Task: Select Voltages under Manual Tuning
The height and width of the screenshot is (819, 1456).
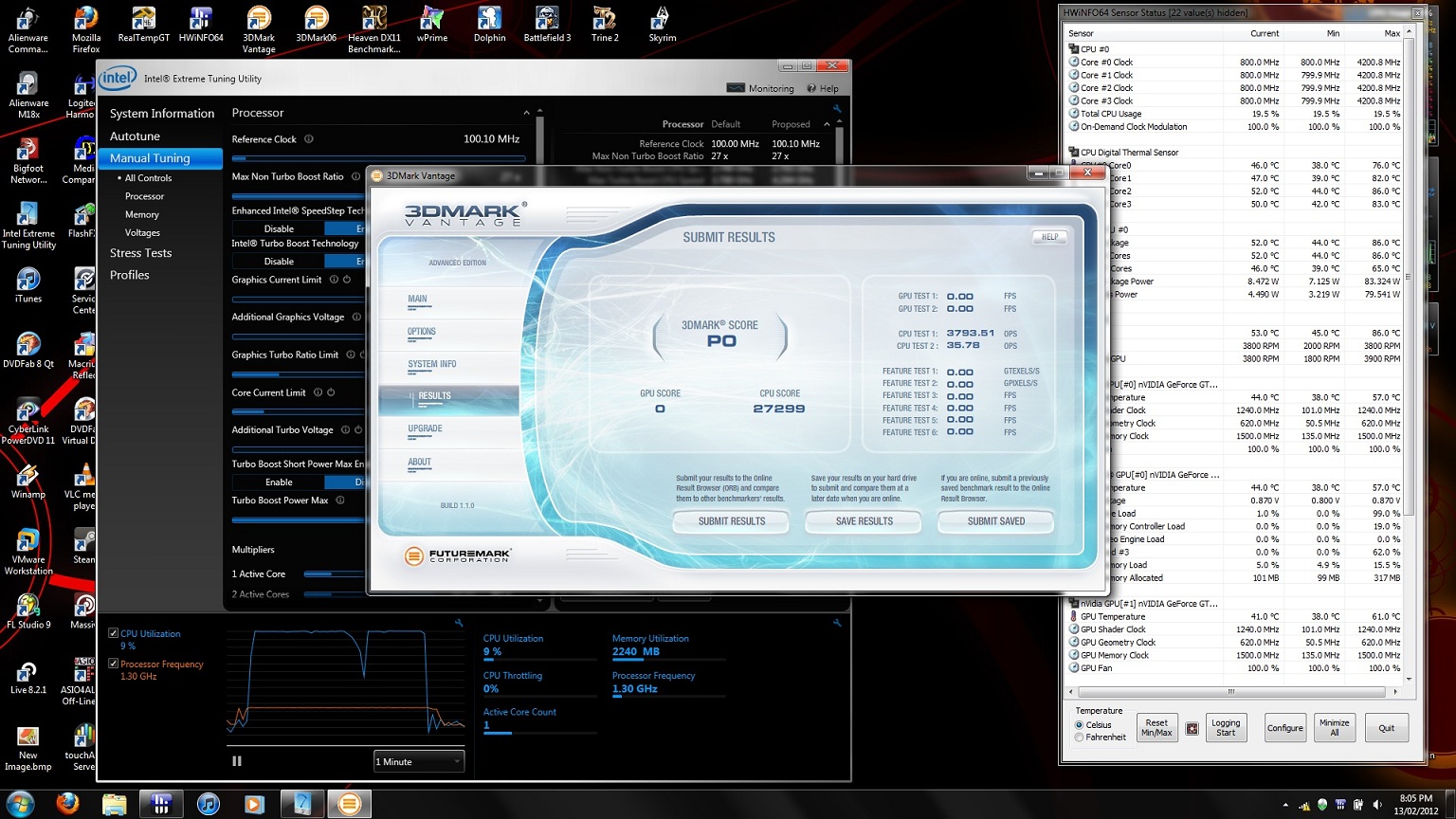Action: pyautogui.click(x=142, y=232)
